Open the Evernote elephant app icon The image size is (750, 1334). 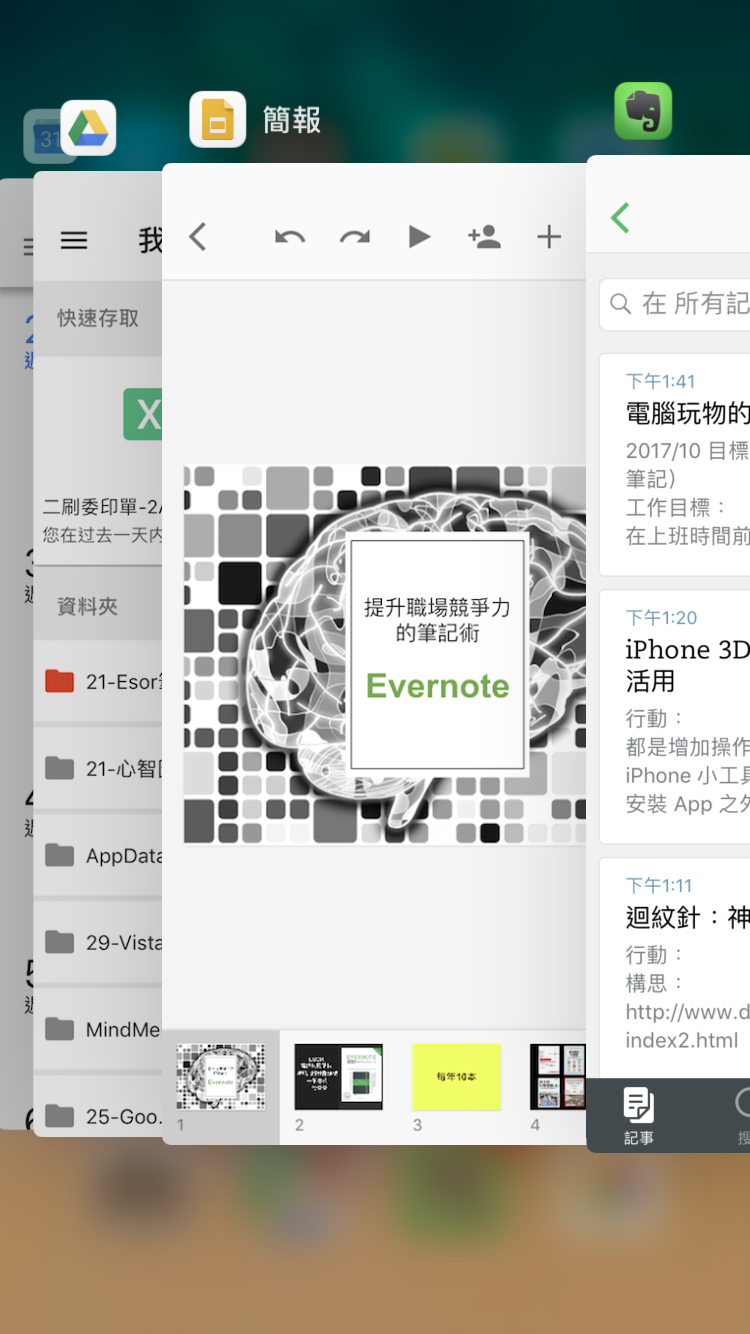click(x=643, y=110)
